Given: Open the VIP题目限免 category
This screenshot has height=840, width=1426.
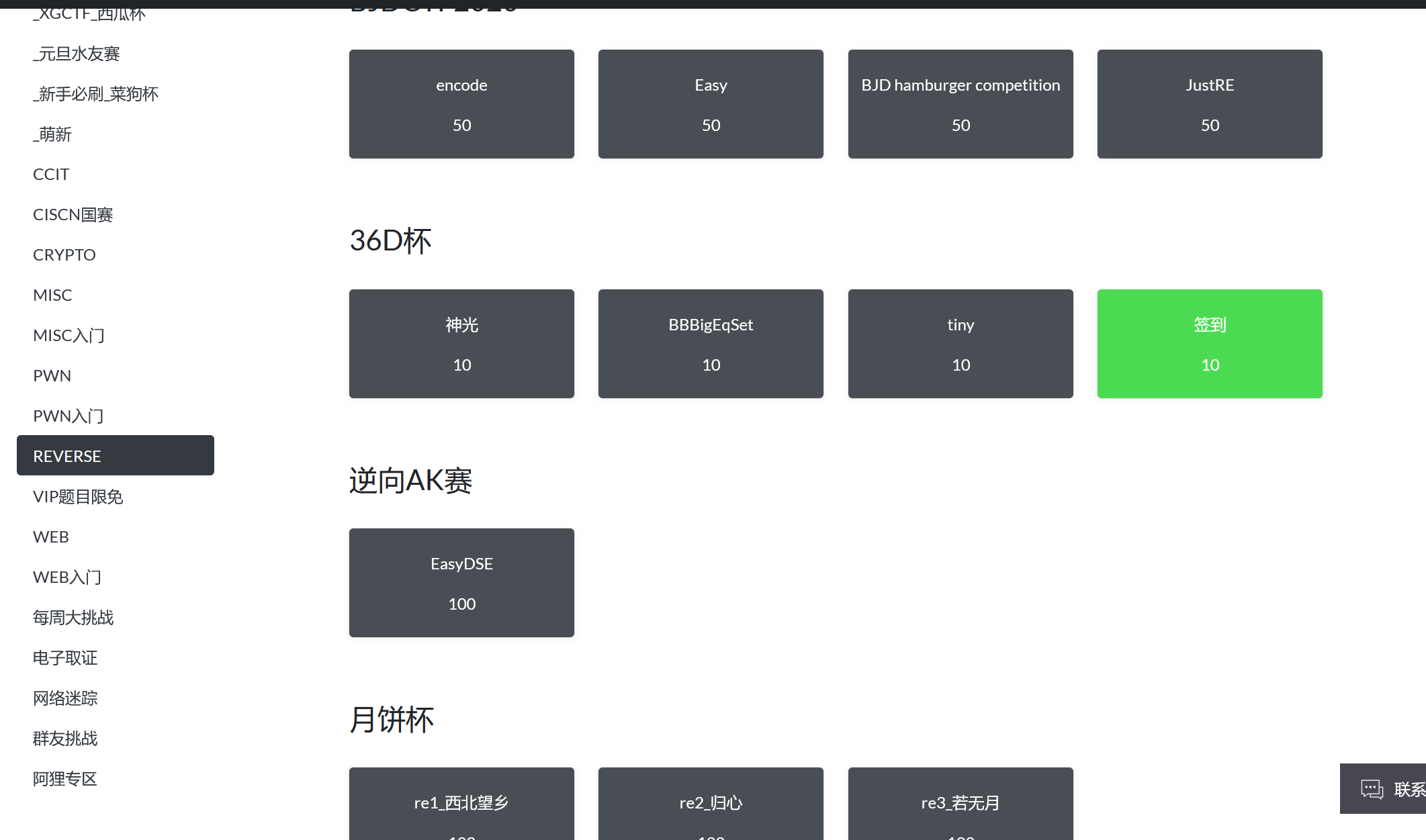Looking at the screenshot, I should pos(78,497).
